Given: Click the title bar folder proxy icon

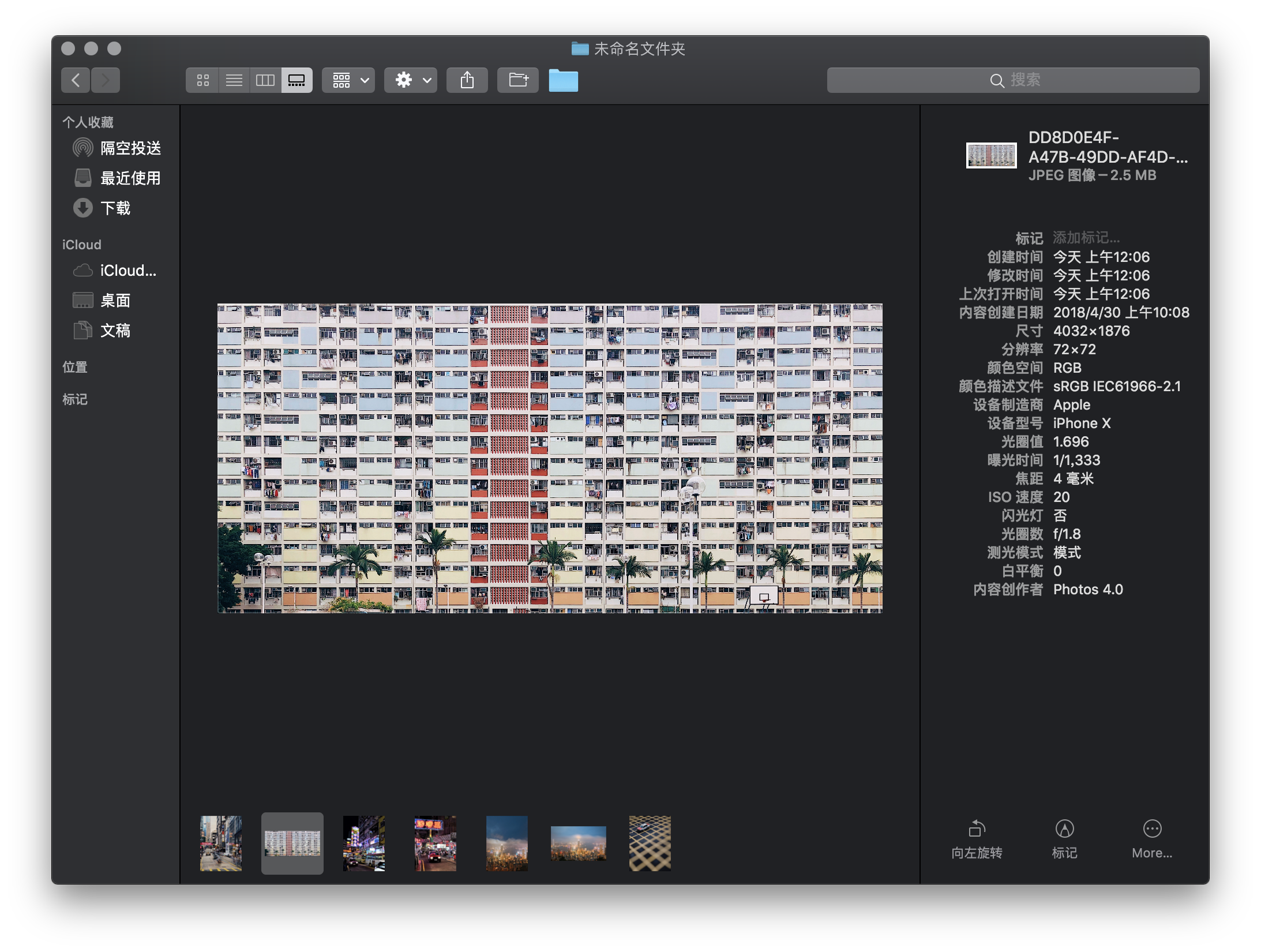Looking at the screenshot, I should tap(580, 48).
